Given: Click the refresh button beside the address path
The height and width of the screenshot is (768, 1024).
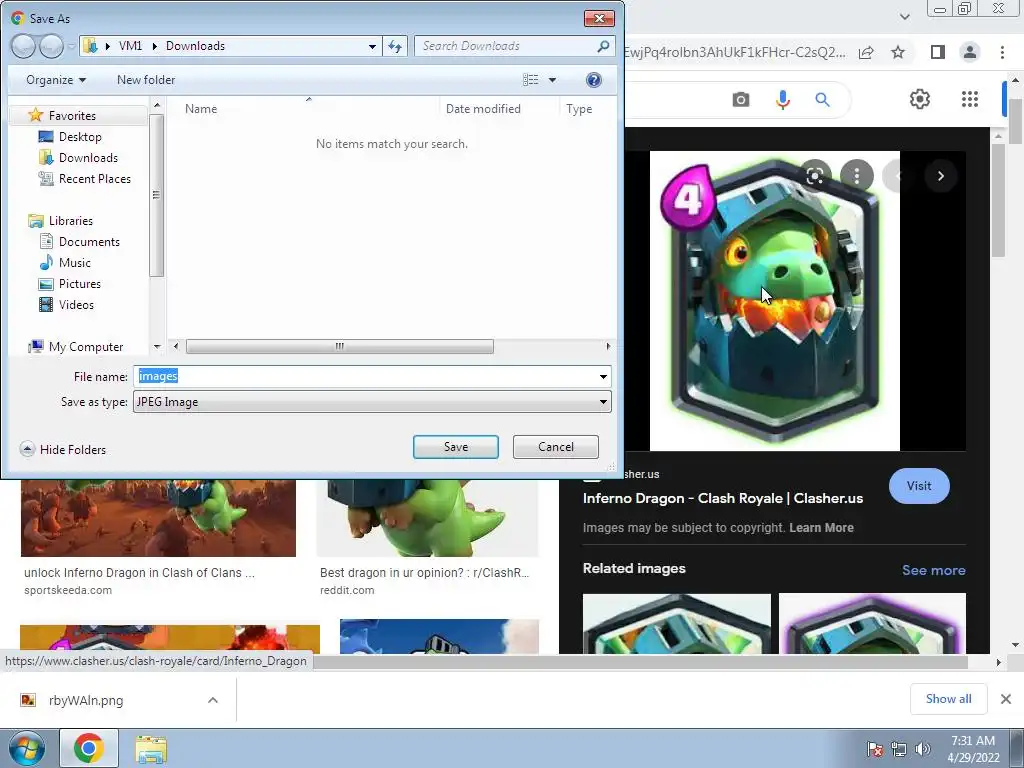Looking at the screenshot, I should pos(395,46).
